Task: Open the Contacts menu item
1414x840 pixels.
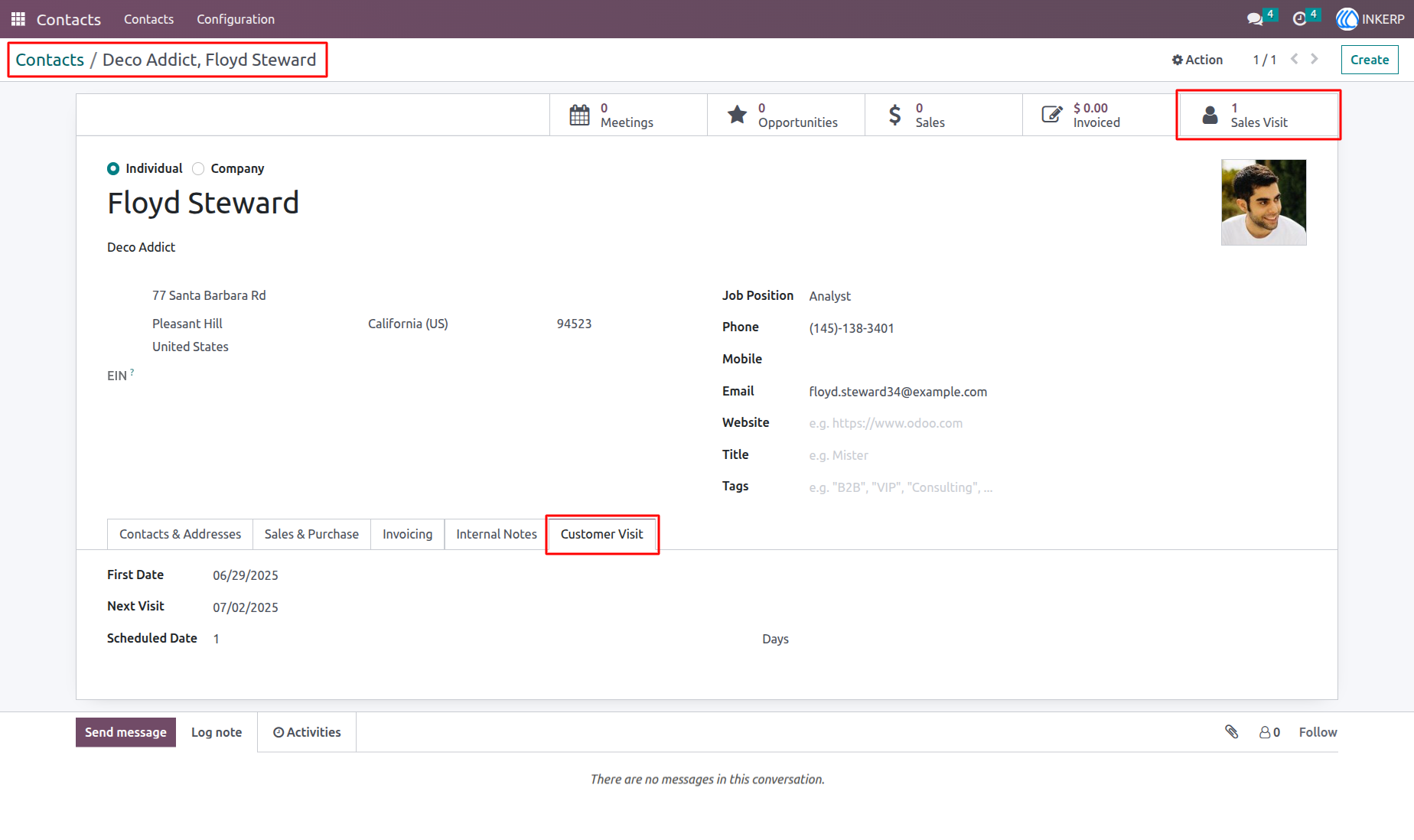Action: pos(148,19)
